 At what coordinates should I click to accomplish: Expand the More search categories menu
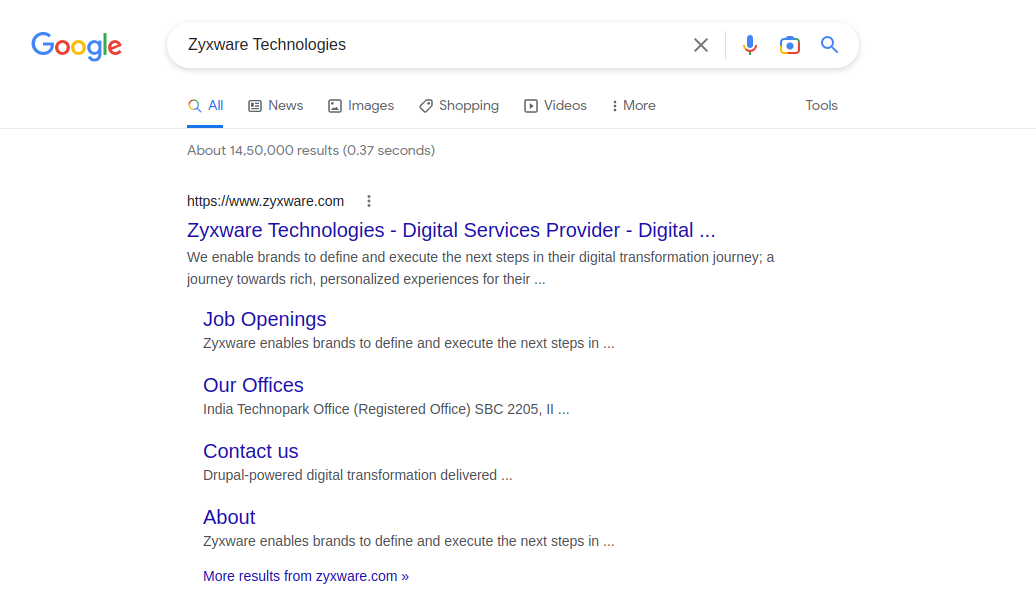632,105
